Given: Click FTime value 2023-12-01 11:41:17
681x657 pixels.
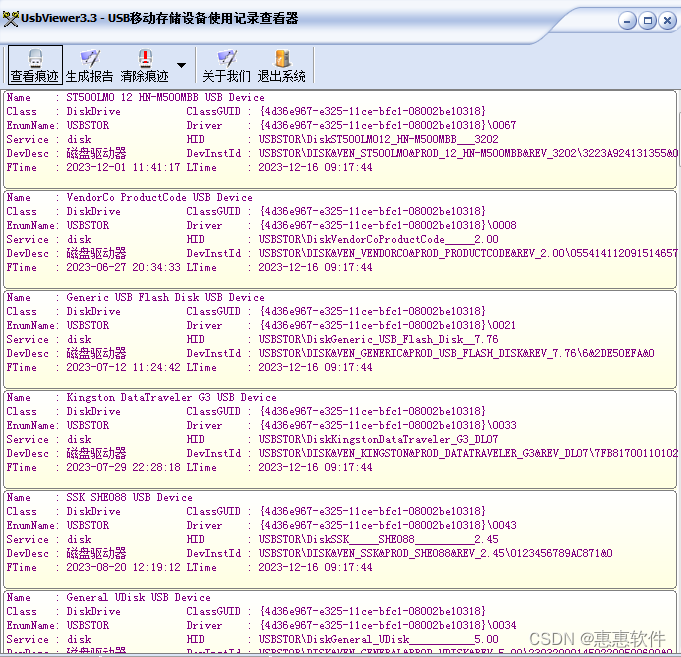Looking at the screenshot, I should (123, 167).
